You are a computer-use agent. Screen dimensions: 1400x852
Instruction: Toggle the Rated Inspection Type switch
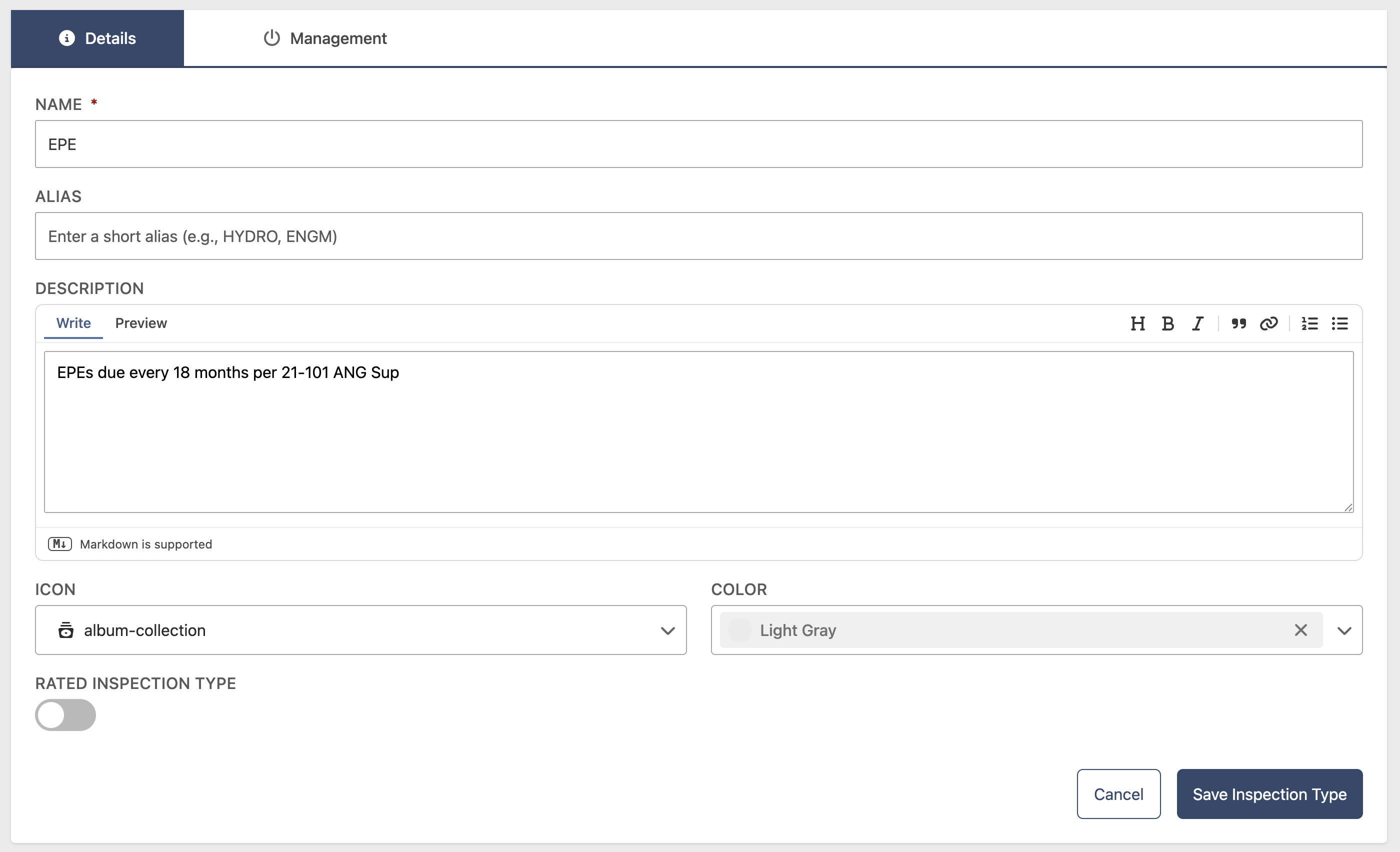click(x=65, y=715)
